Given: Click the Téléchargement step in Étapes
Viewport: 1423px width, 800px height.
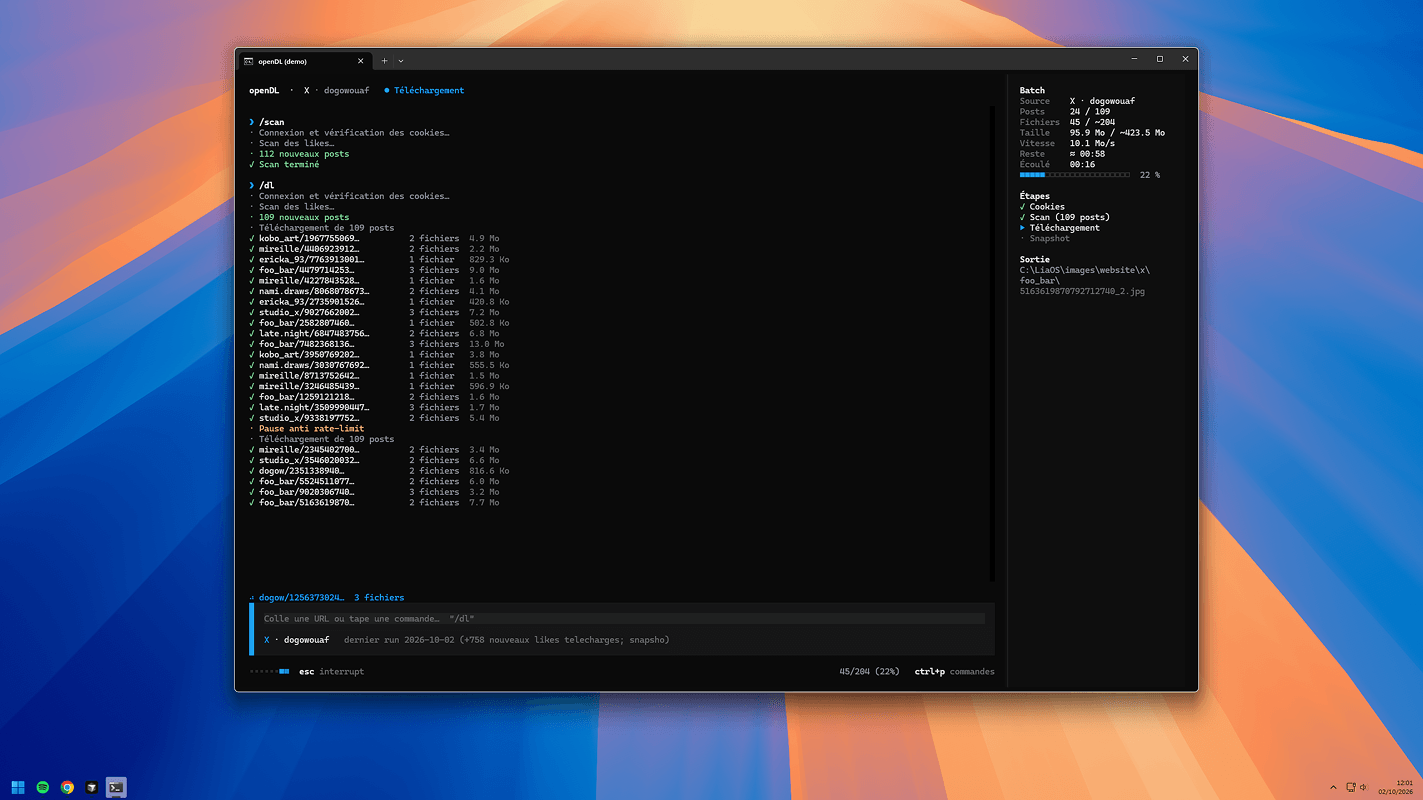Looking at the screenshot, I should (1060, 228).
